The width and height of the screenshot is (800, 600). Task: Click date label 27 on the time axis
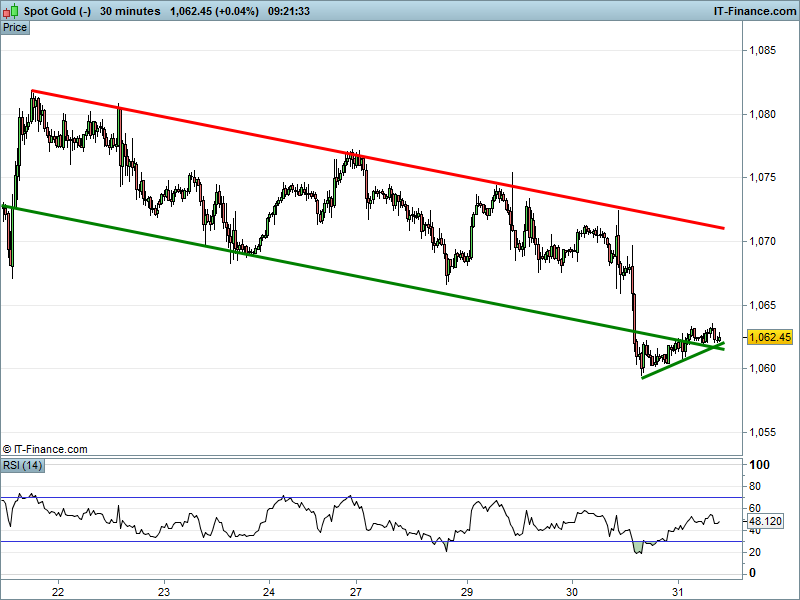pos(357,590)
